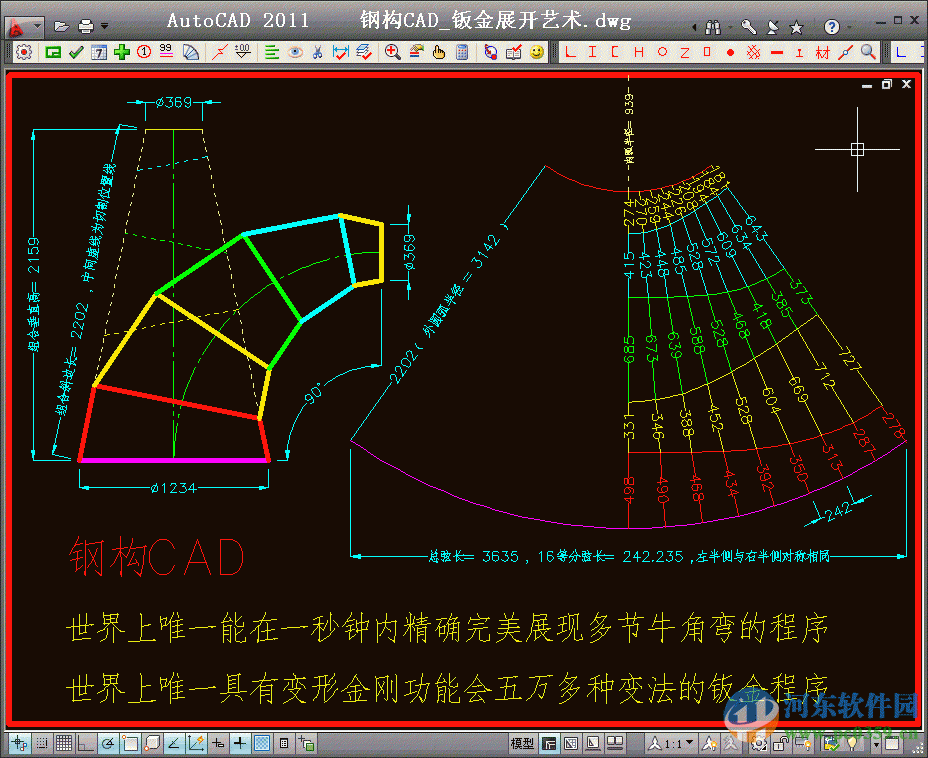The image size is (928, 758).
Task: Toggle Ortho mode in the status bar
Action: click(x=85, y=744)
